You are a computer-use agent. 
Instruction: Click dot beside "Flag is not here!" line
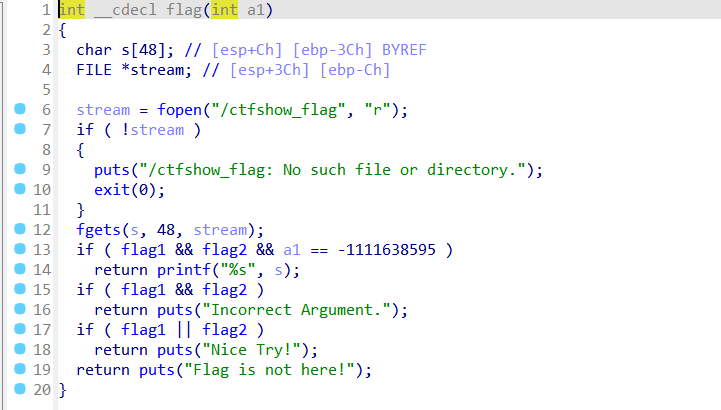tap(20, 369)
